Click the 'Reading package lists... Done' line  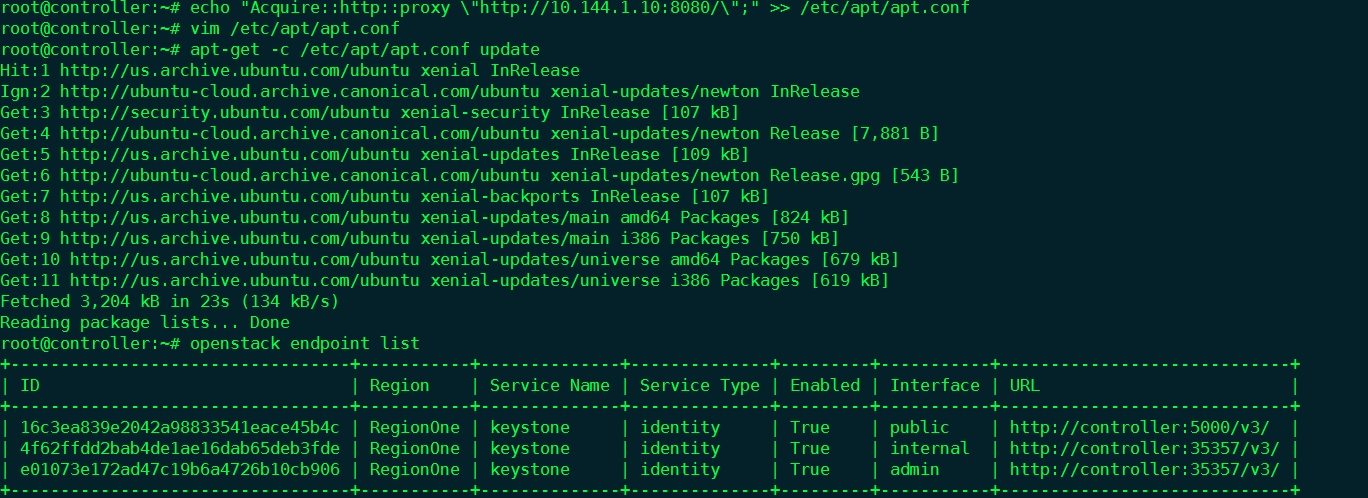pos(145,323)
